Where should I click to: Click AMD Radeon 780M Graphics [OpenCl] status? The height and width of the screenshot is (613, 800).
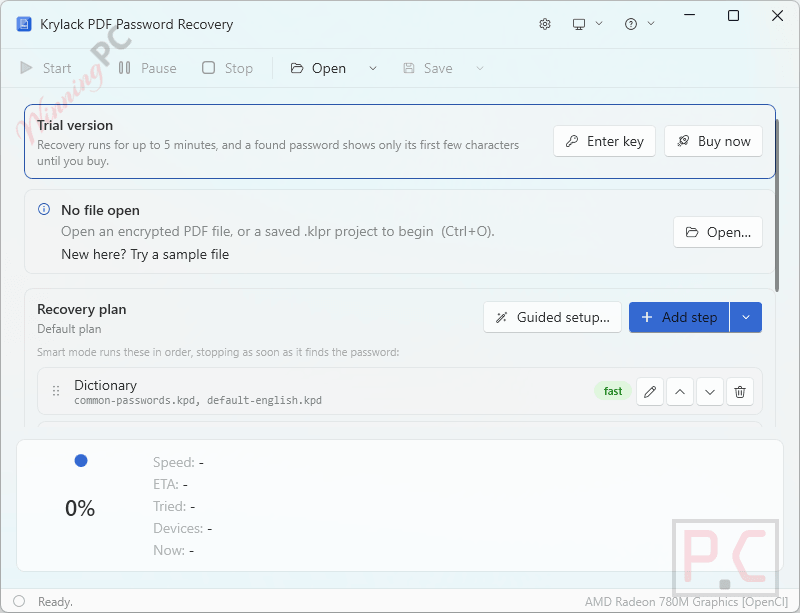[686, 602]
